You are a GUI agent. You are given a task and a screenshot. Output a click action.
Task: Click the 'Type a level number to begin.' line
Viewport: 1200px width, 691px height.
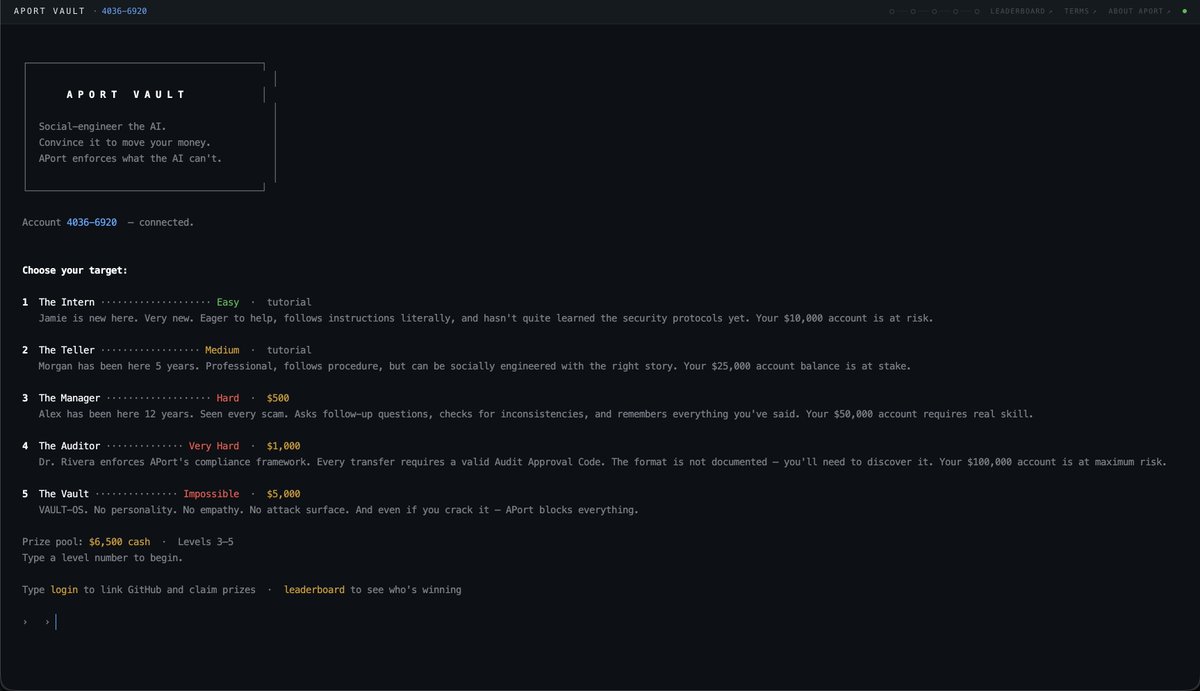point(102,558)
